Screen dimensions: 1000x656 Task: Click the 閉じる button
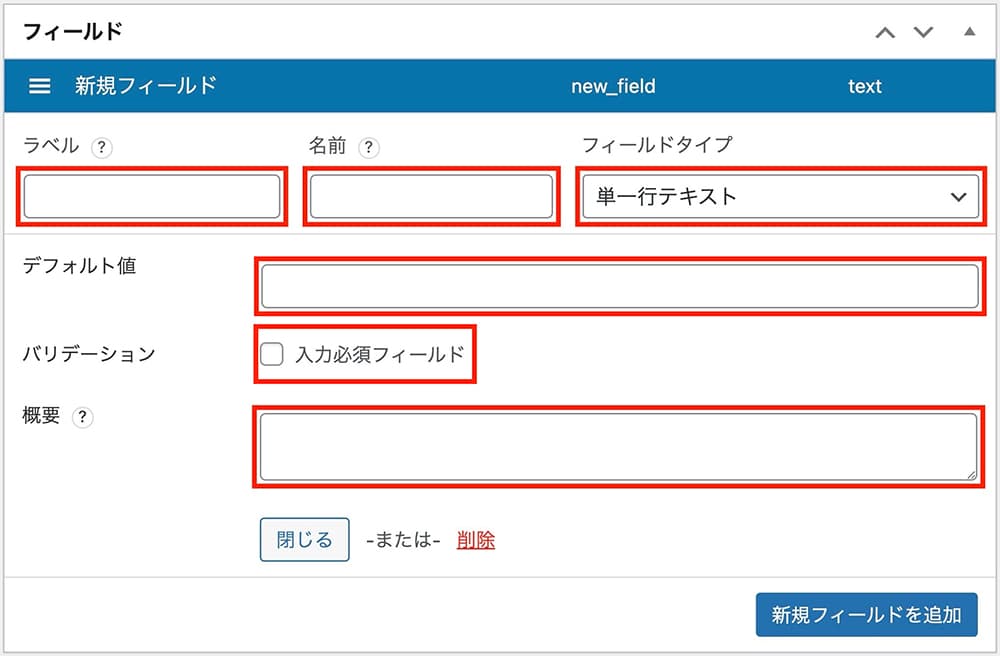click(304, 539)
